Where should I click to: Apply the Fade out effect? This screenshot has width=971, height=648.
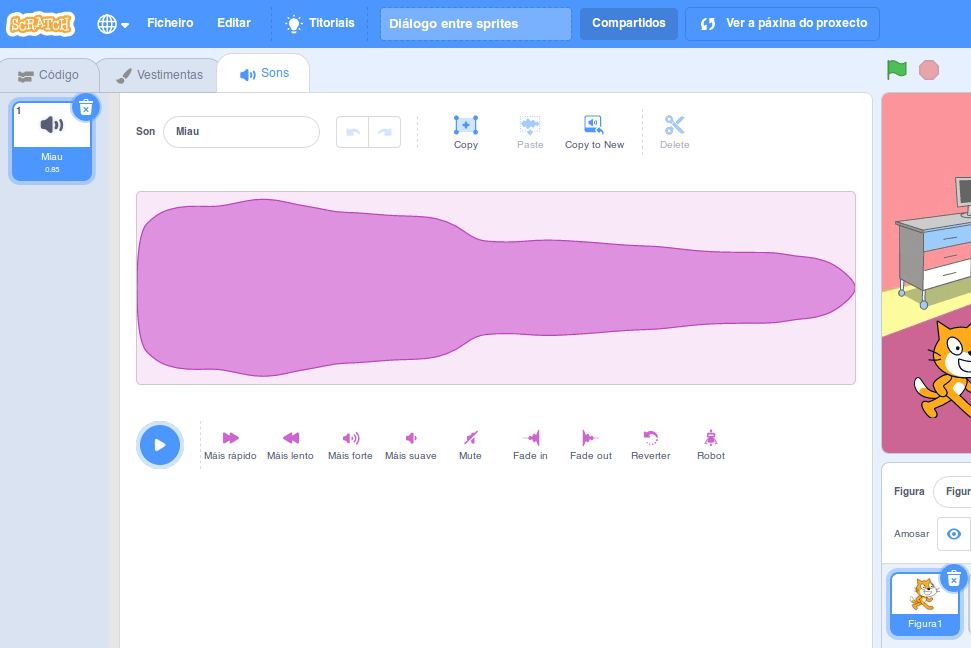(x=590, y=444)
